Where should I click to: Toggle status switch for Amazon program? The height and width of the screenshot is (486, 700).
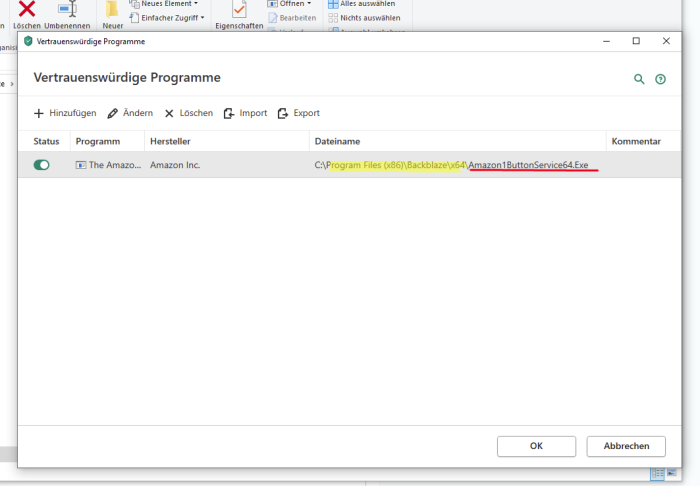42,165
